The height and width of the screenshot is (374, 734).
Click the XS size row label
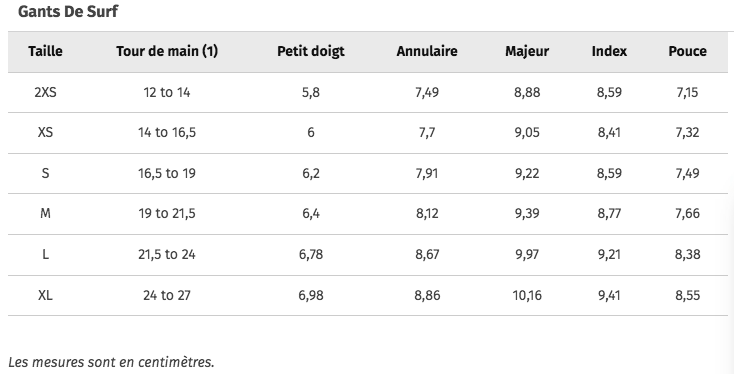[45, 132]
